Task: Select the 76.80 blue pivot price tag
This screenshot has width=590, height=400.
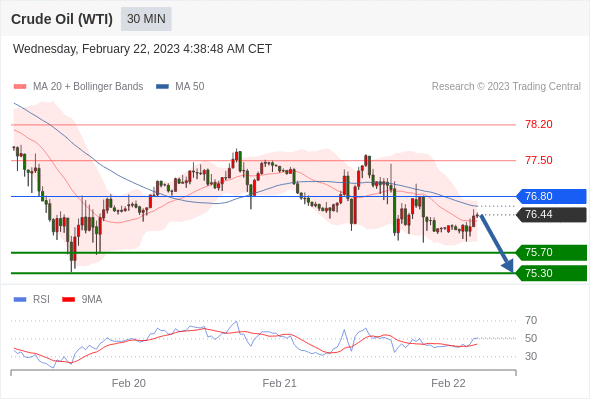Action: point(551,196)
